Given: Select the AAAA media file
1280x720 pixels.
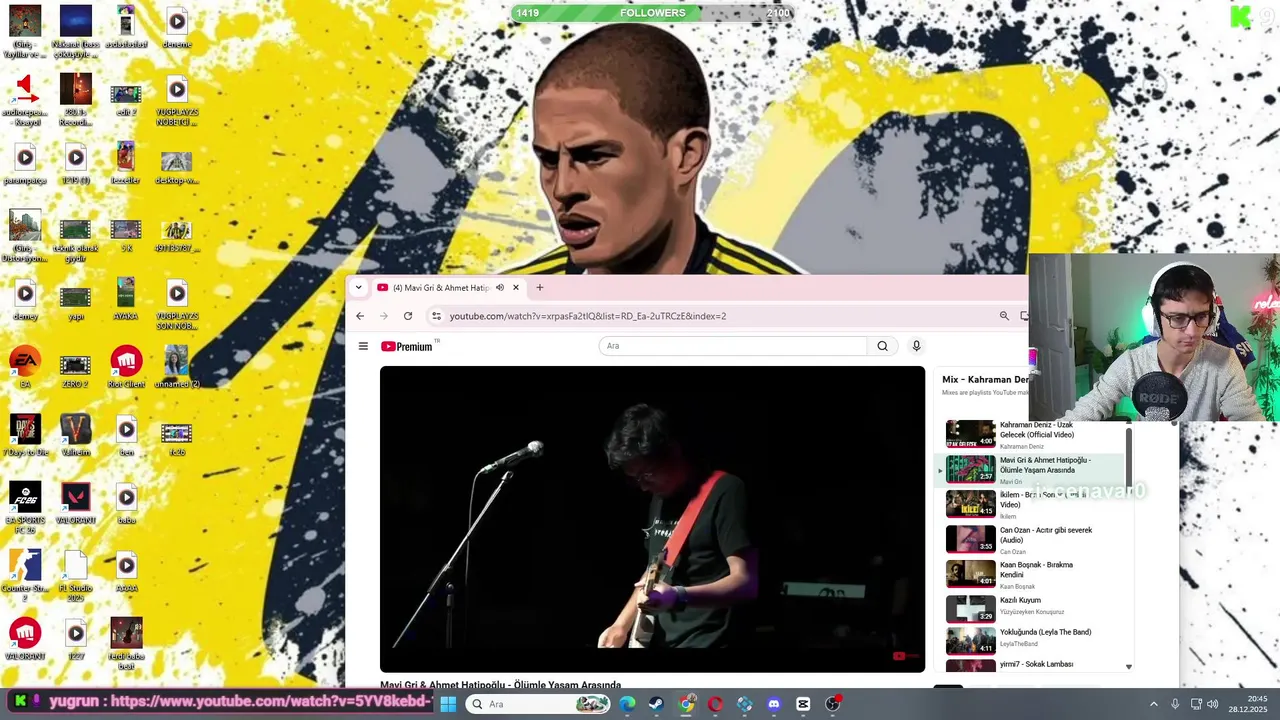Looking at the screenshot, I should [x=126, y=571].
